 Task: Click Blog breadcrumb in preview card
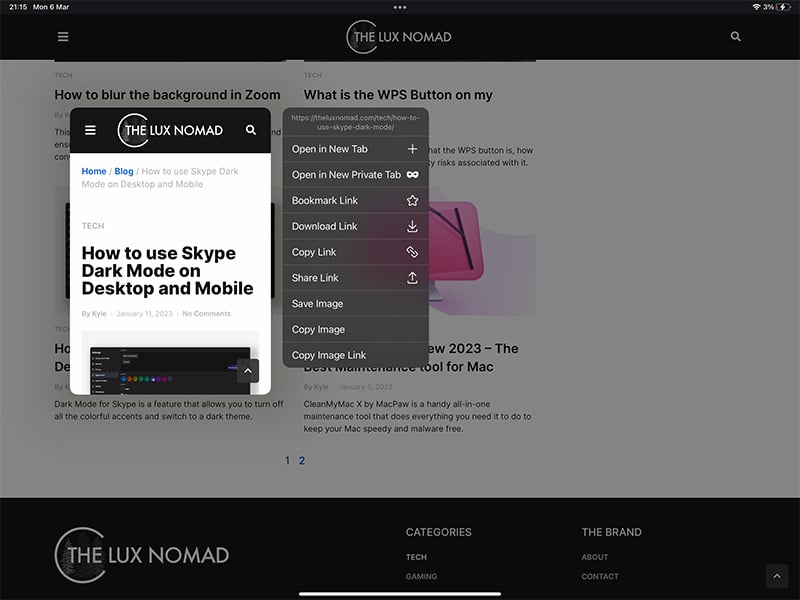click(x=124, y=171)
